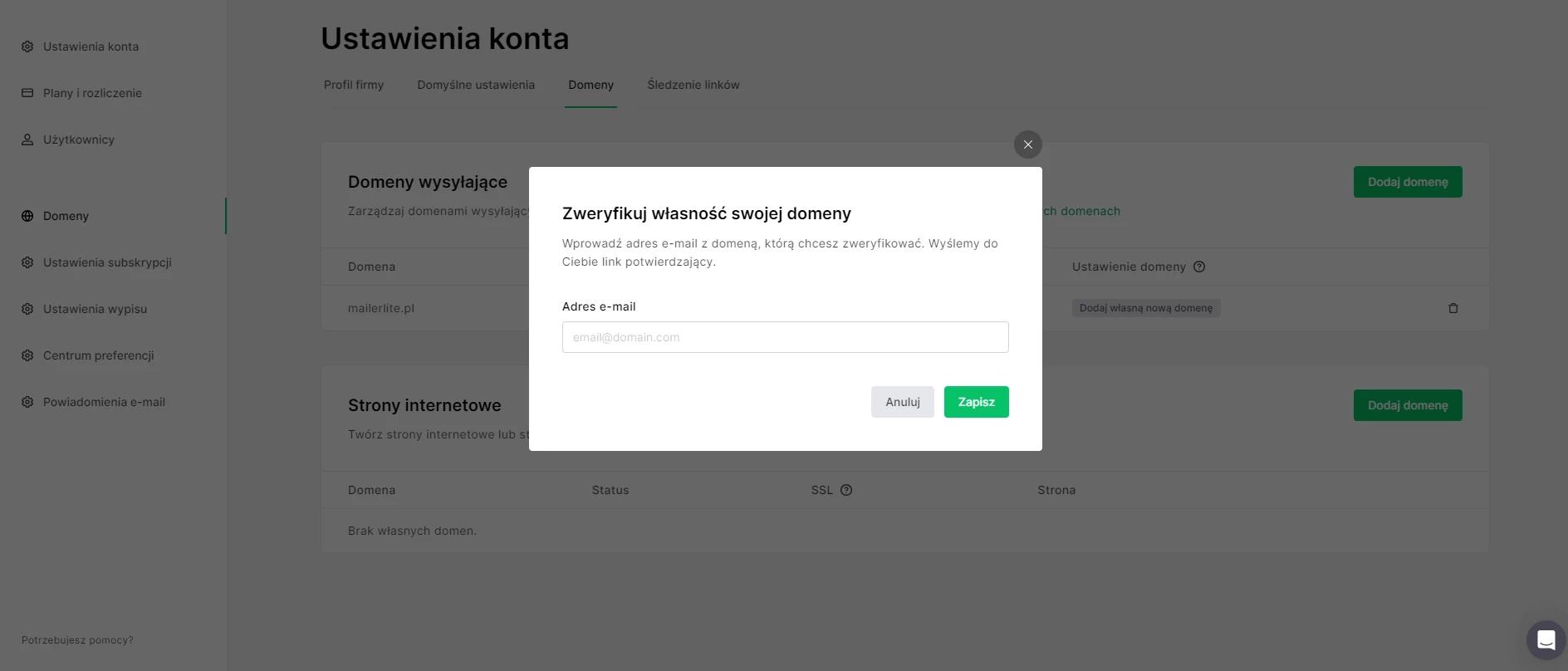The width and height of the screenshot is (1568, 671).
Task: Click the SSL help question mark icon
Action: pyautogui.click(x=845, y=490)
